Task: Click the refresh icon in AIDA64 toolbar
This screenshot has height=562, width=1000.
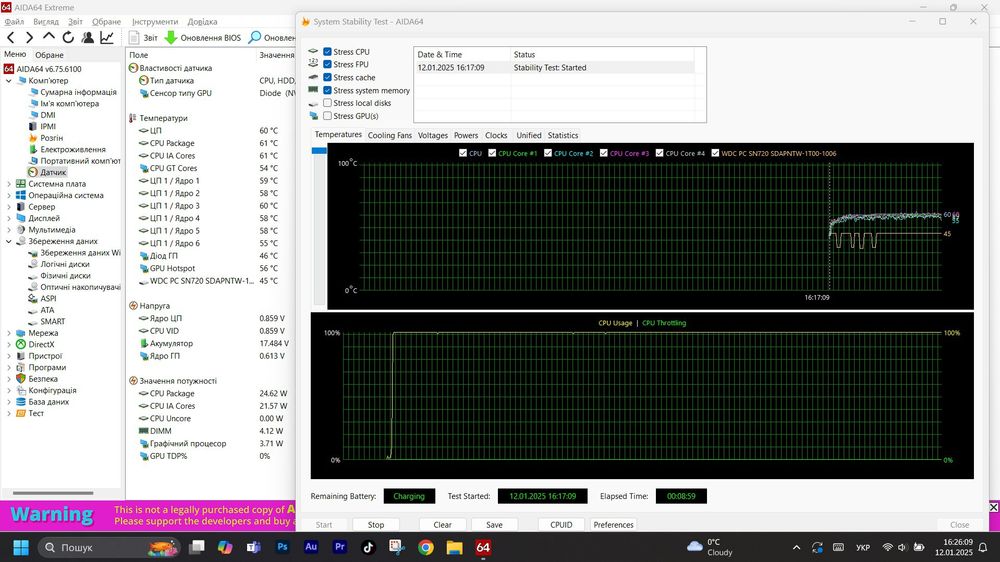Action: 68,38
